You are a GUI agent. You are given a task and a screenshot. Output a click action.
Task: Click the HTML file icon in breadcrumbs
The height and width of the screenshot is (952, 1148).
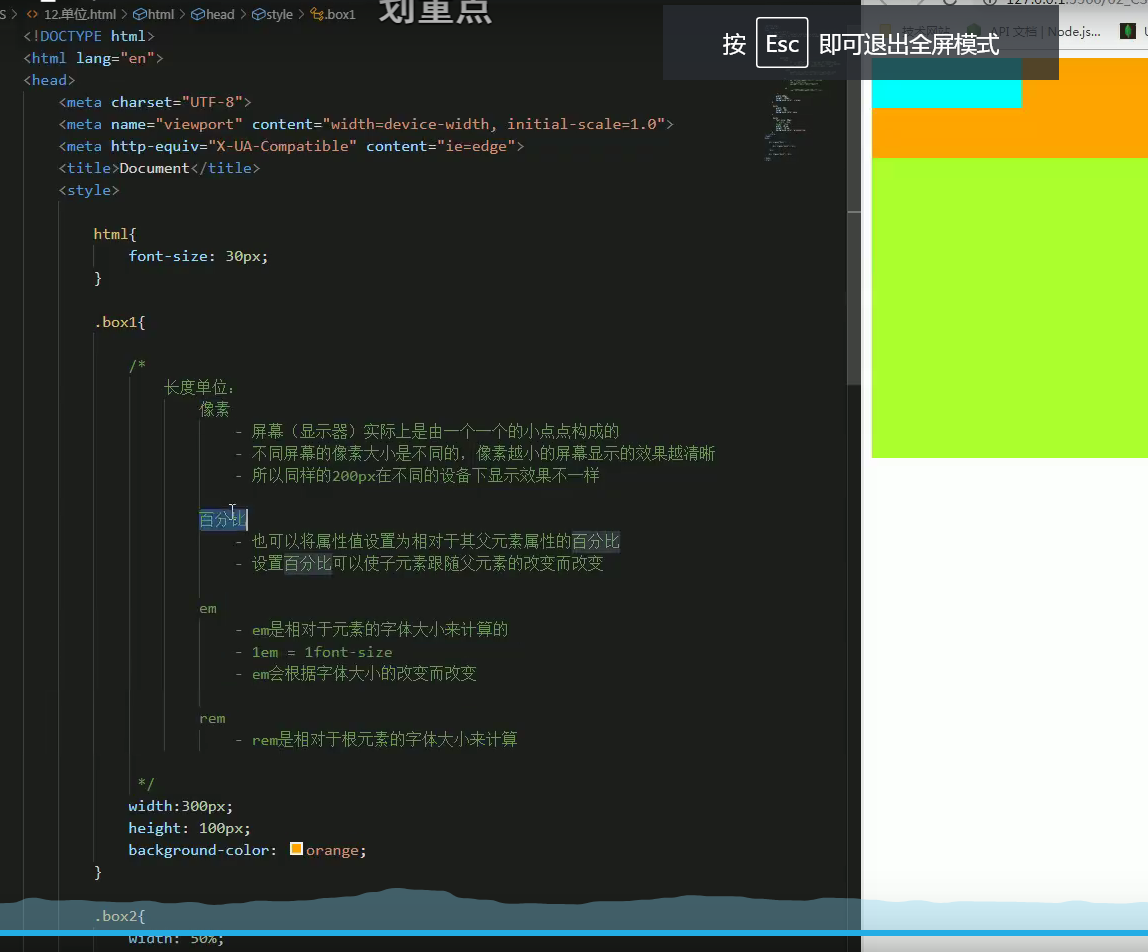32,14
